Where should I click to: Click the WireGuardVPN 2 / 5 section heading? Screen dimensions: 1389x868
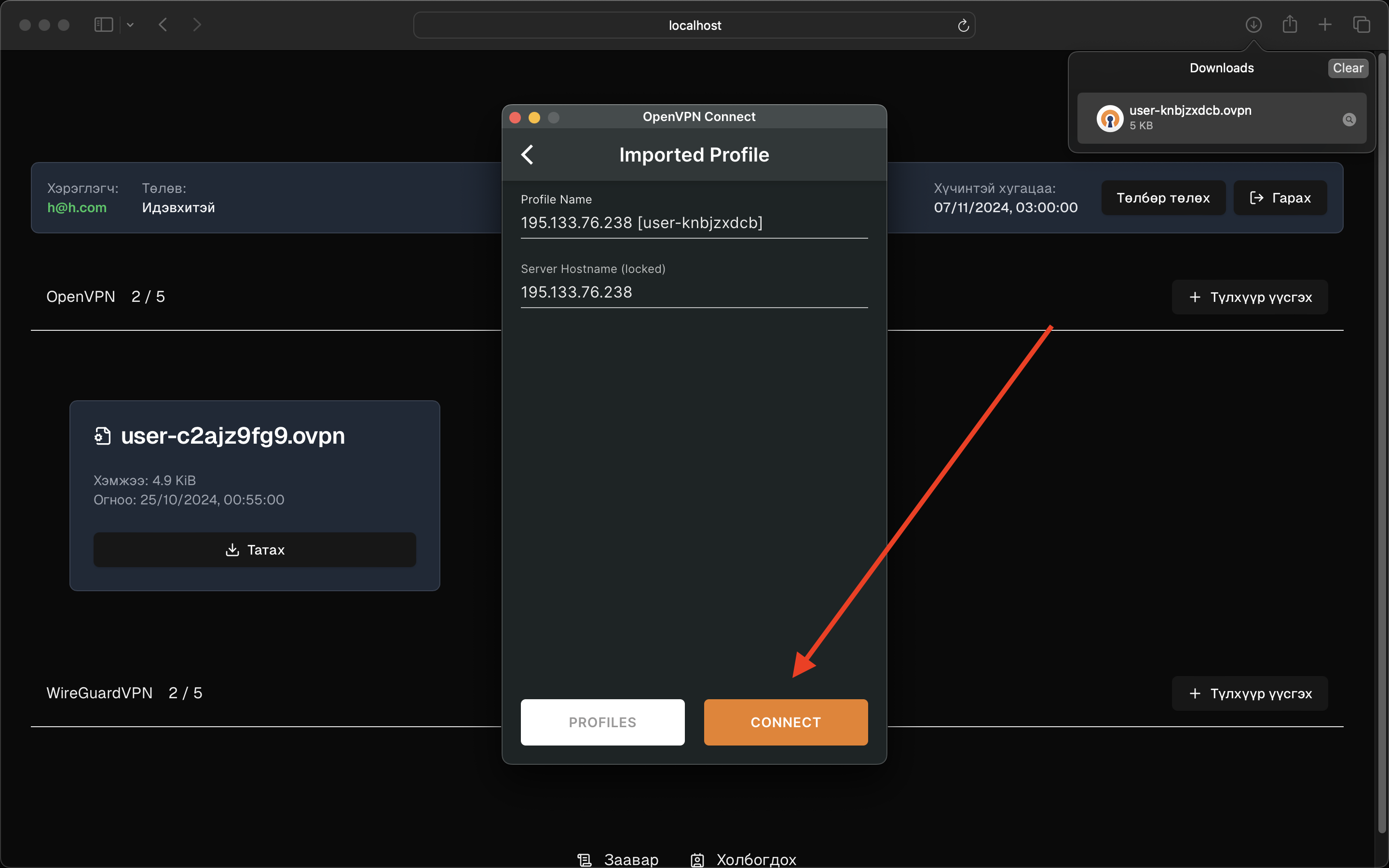(124, 693)
